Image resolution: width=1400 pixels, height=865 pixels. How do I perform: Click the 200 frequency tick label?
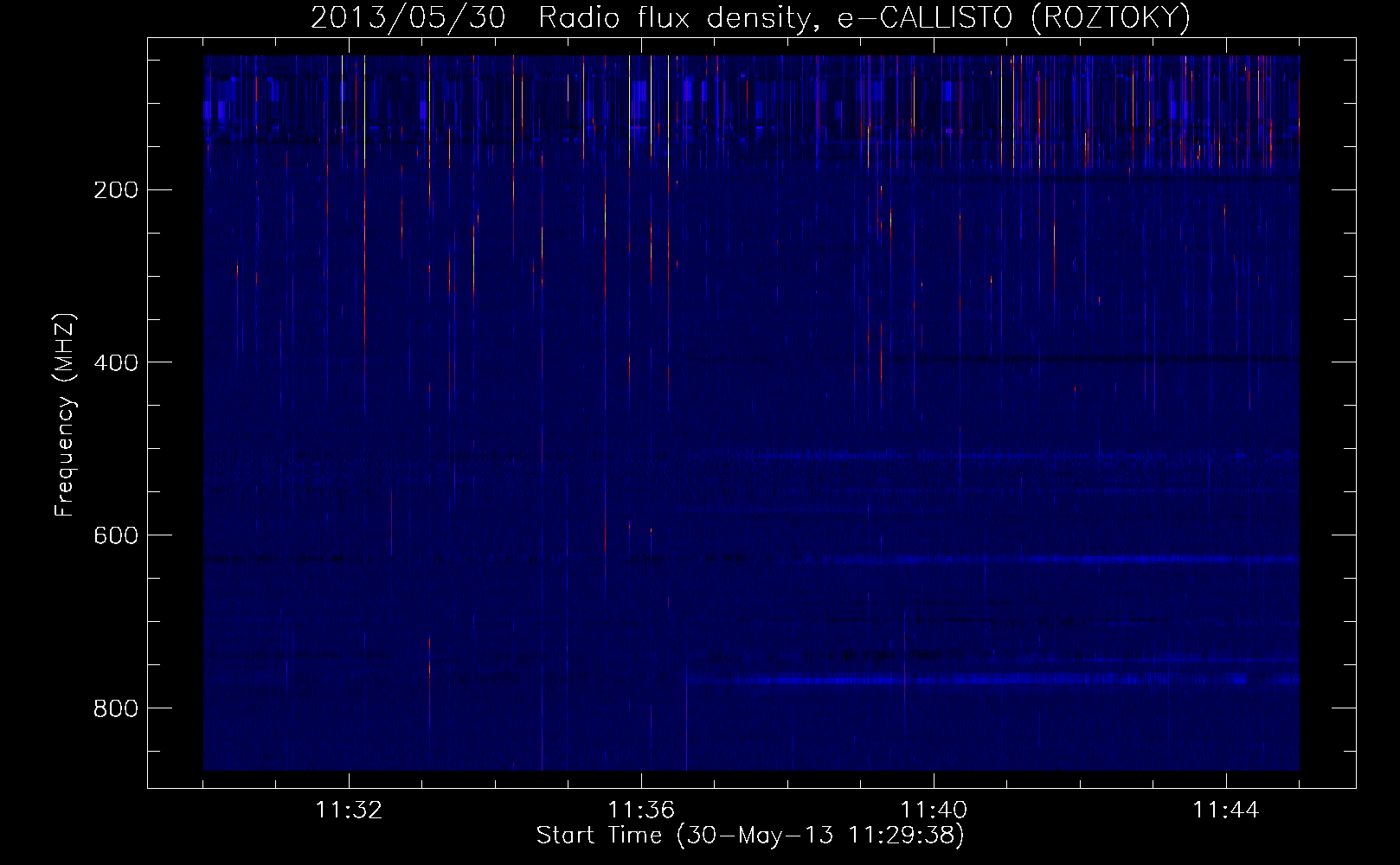click(x=115, y=190)
